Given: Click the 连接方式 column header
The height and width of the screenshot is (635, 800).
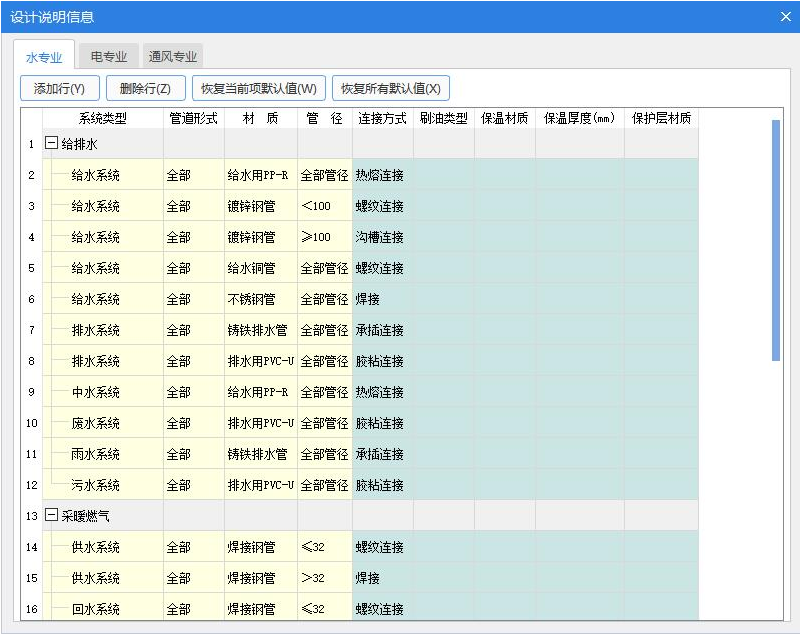Looking at the screenshot, I should [382, 118].
